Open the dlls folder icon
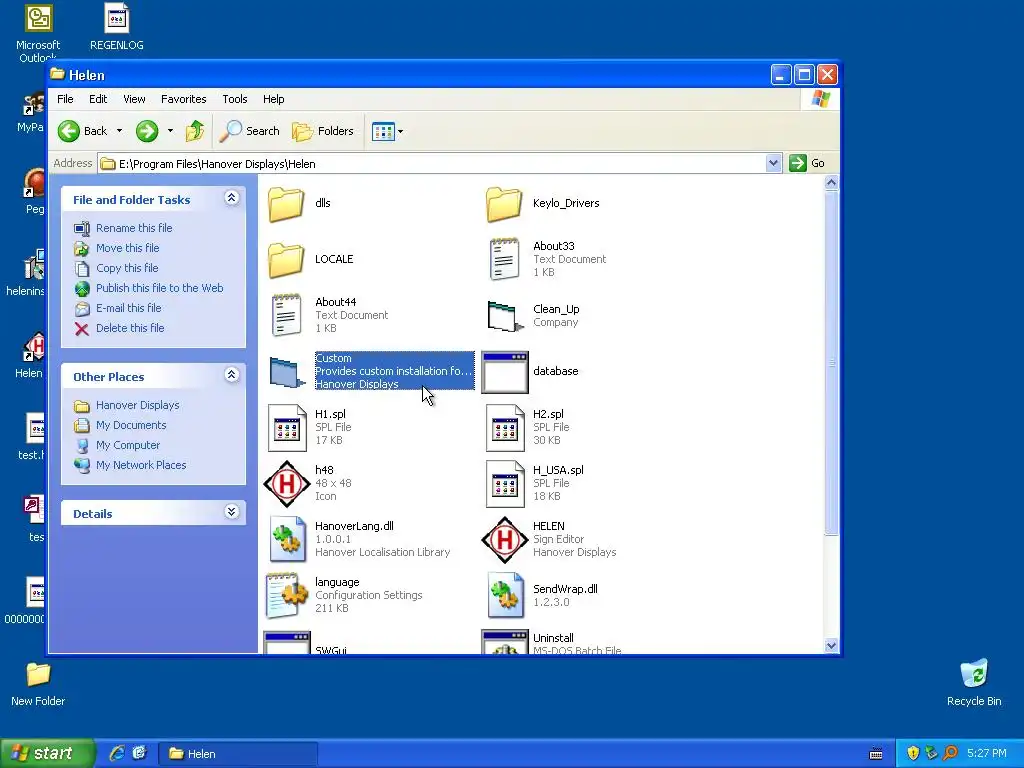Screen dimensions: 1024x768 click(286, 204)
